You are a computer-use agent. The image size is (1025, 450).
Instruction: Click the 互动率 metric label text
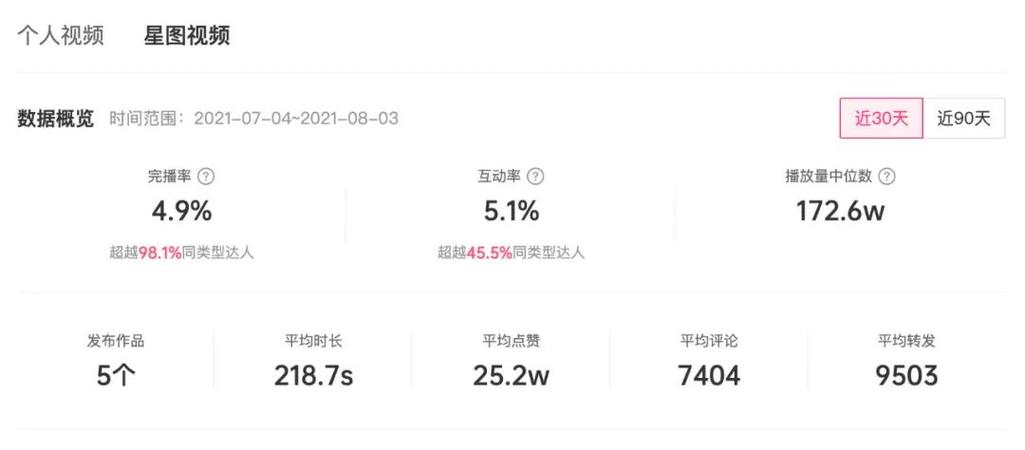click(x=499, y=176)
